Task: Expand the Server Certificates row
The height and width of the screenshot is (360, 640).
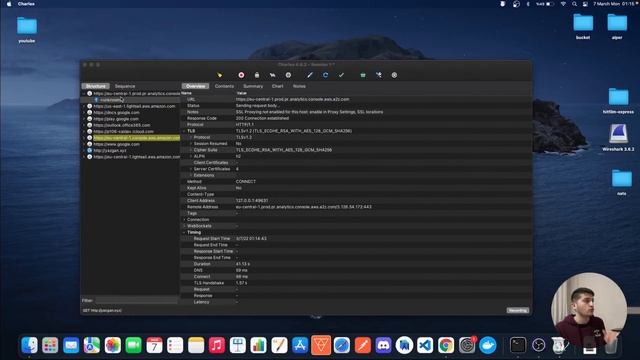Action: coord(191,169)
